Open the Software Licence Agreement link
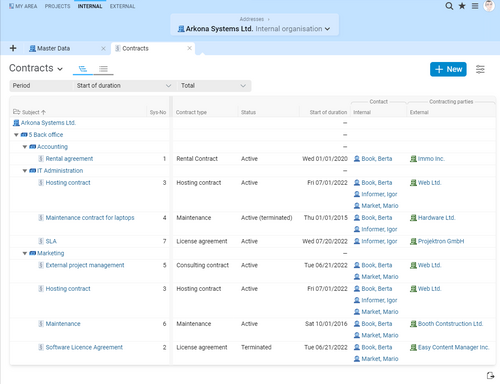500x384 pixels. click(84, 347)
